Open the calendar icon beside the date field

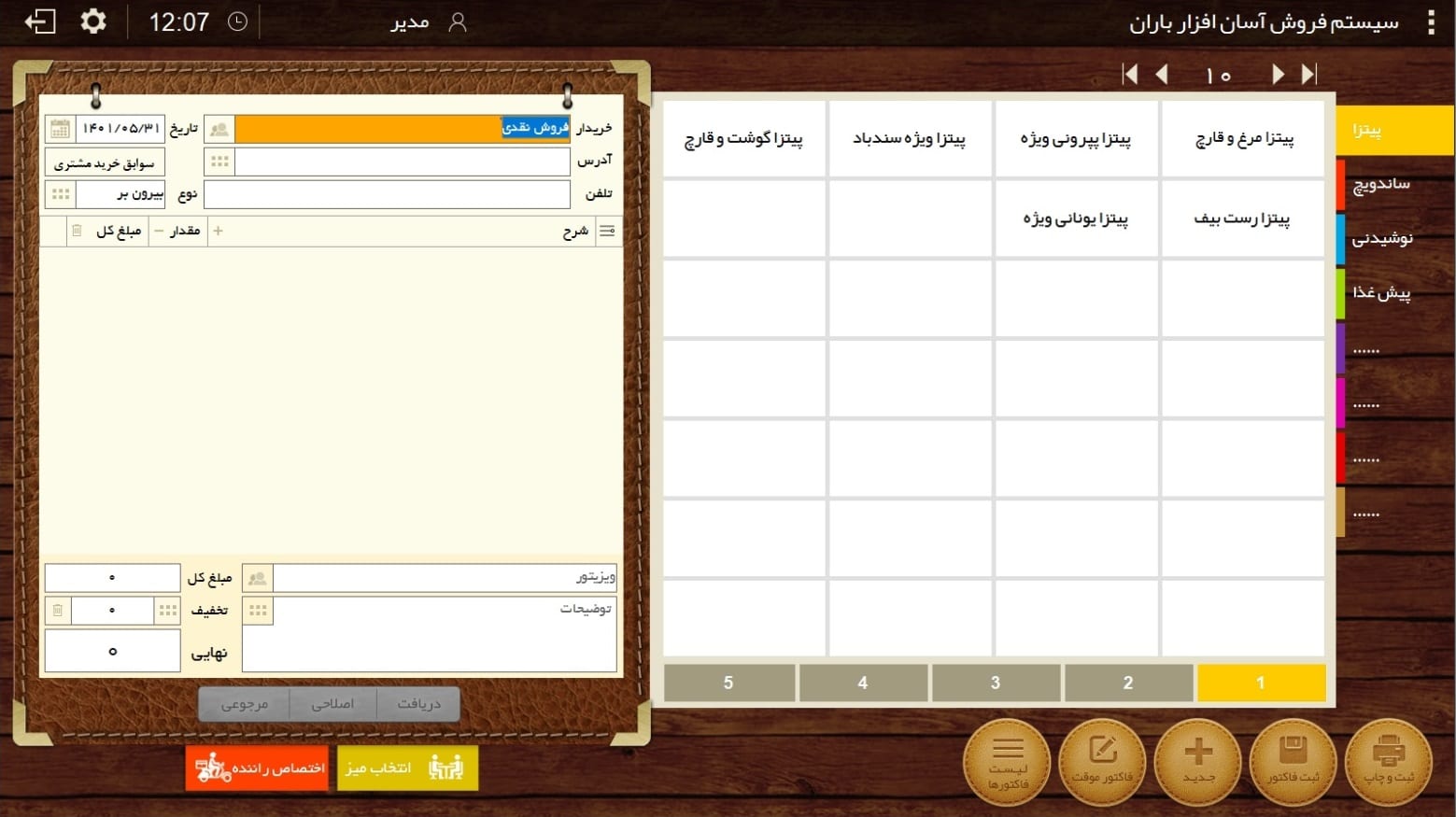click(x=60, y=129)
